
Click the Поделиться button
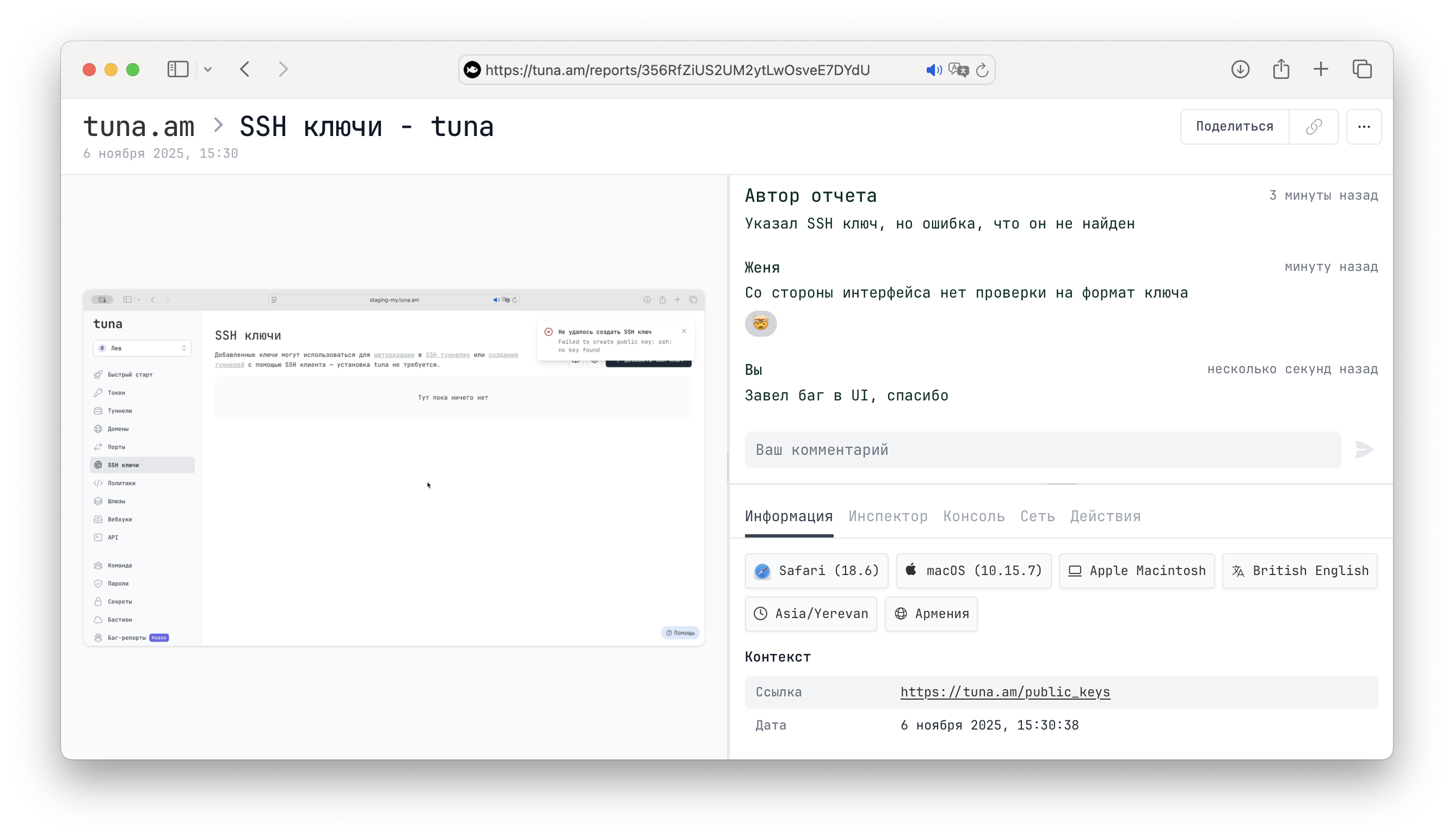coord(1234,126)
